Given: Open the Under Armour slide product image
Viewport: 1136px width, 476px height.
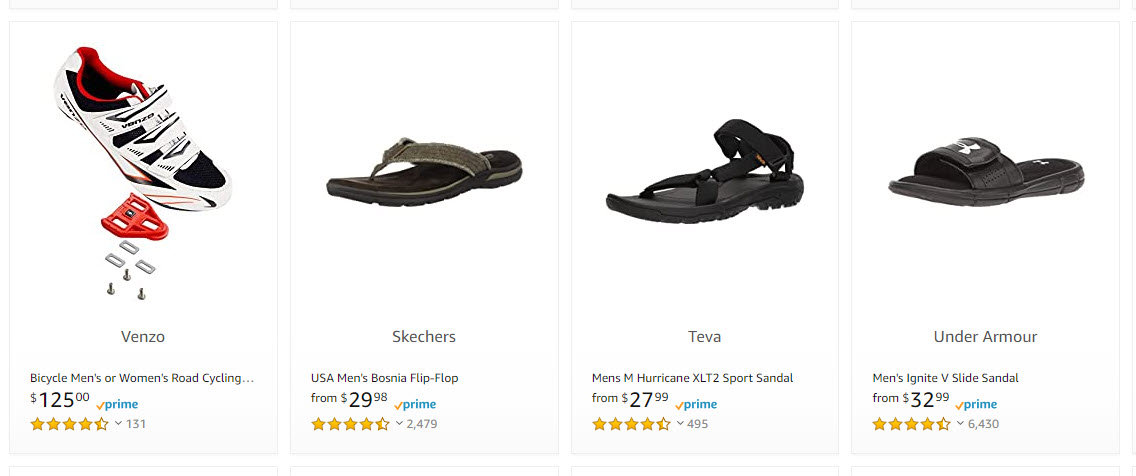Looking at the screenshot, I should [x=985, y=170].
